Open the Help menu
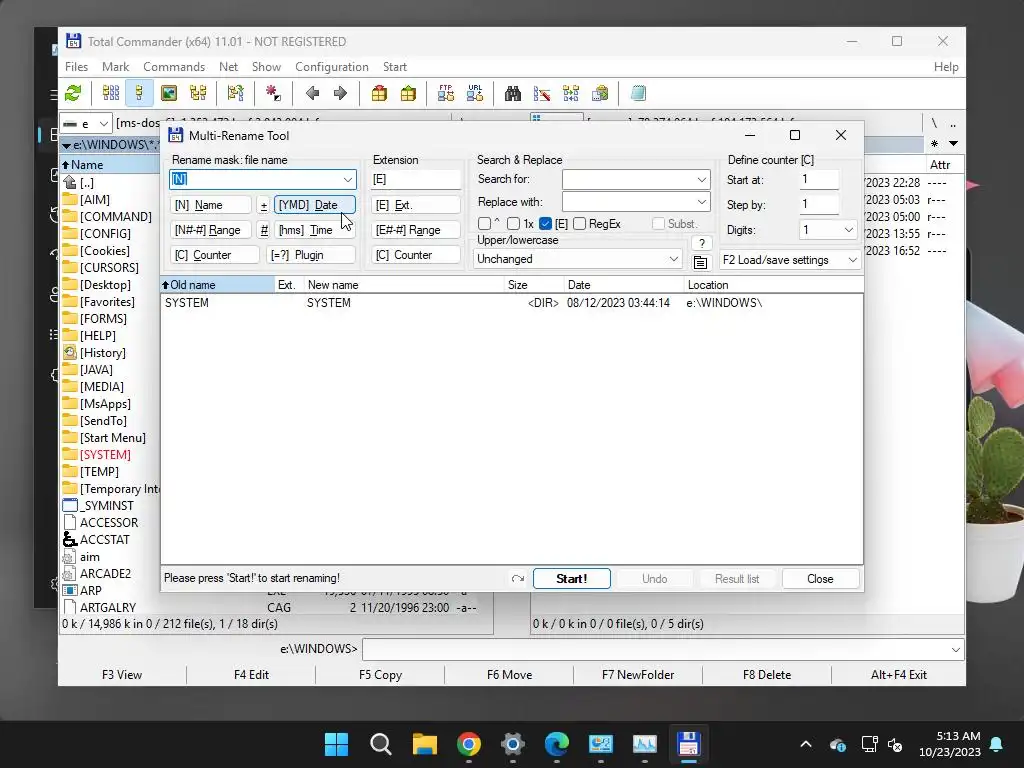The width and height of the screenshot is (1024, 768). (946, 67)
